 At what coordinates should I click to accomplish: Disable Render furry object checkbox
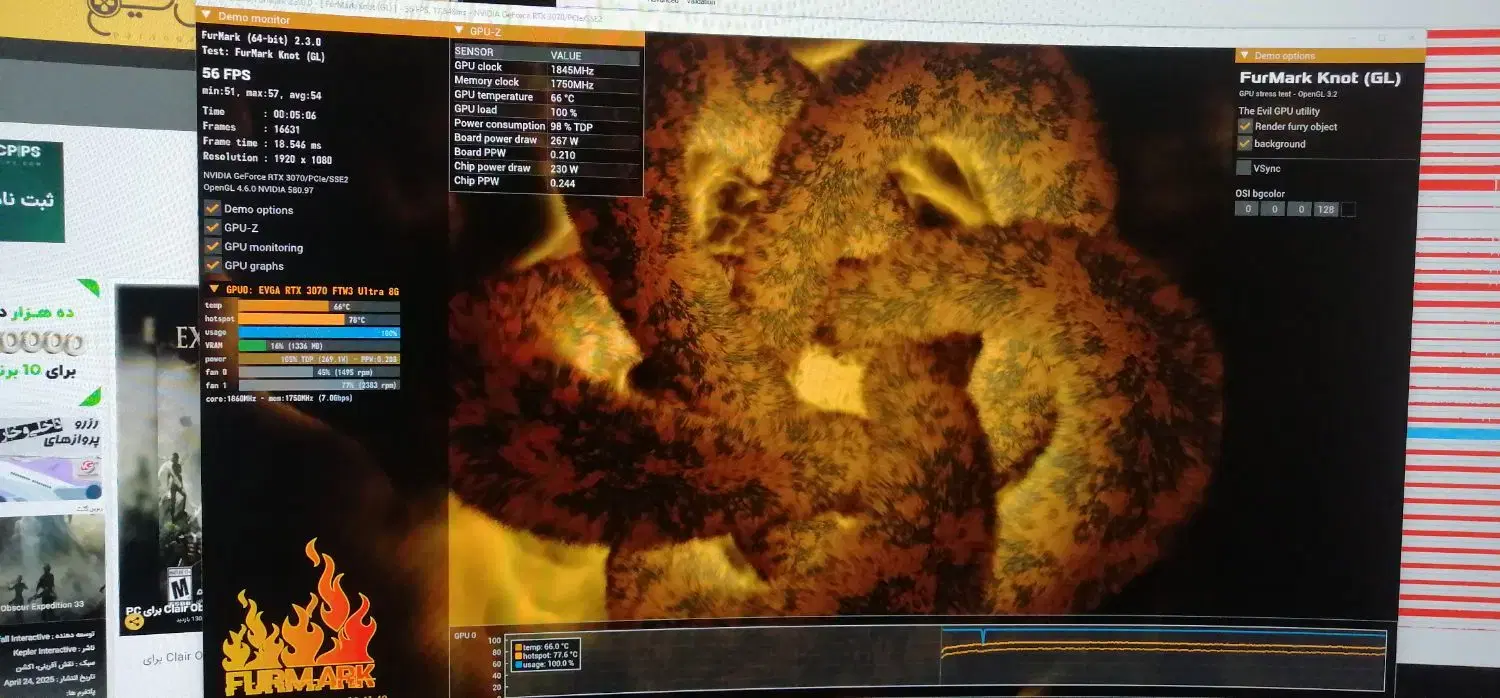pyautogui.click(x=1245, y=126)
